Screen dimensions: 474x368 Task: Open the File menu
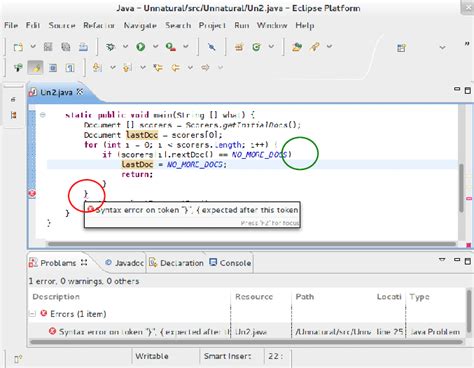pyautogui.click(x=11, y=25)
